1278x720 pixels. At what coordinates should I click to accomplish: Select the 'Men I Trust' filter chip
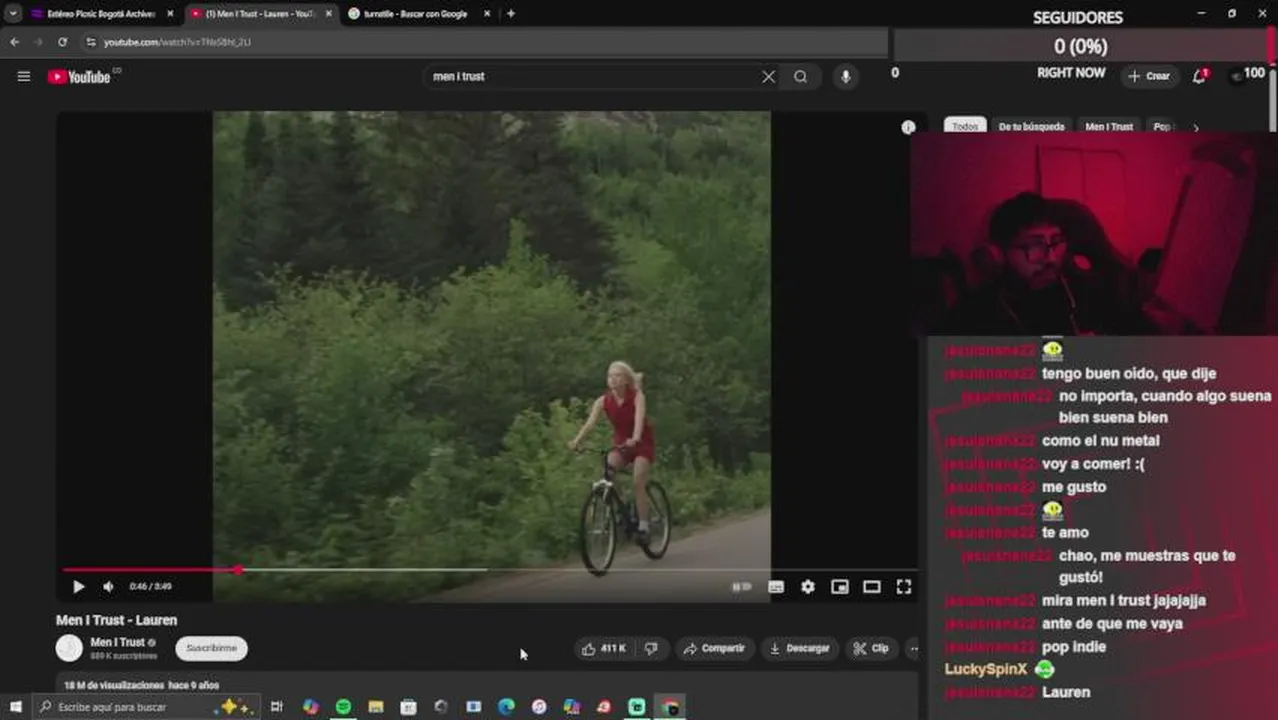[1109, 127]
